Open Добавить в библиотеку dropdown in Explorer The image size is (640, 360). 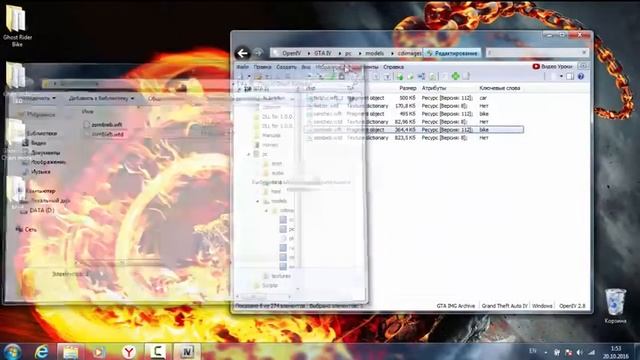[101, 98]
